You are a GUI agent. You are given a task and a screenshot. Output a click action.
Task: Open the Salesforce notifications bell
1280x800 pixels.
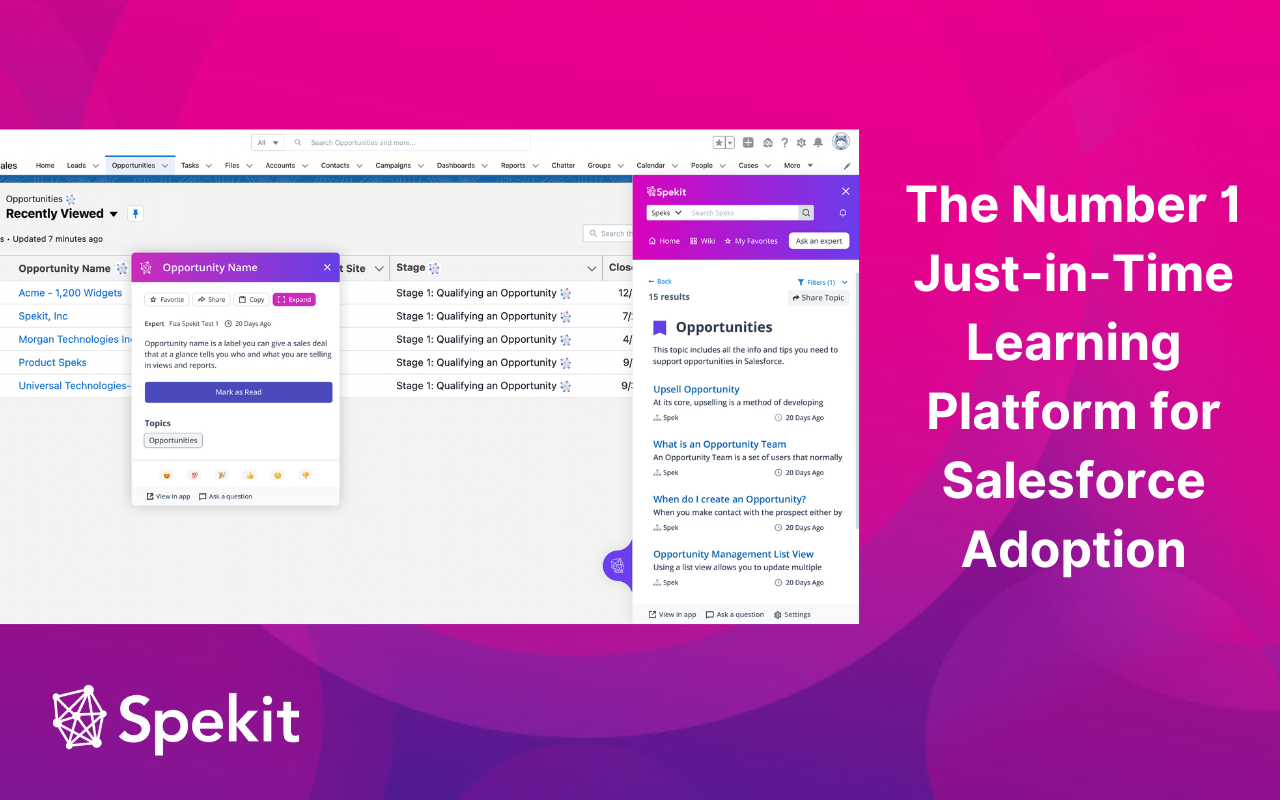click(x=818, y=143)
